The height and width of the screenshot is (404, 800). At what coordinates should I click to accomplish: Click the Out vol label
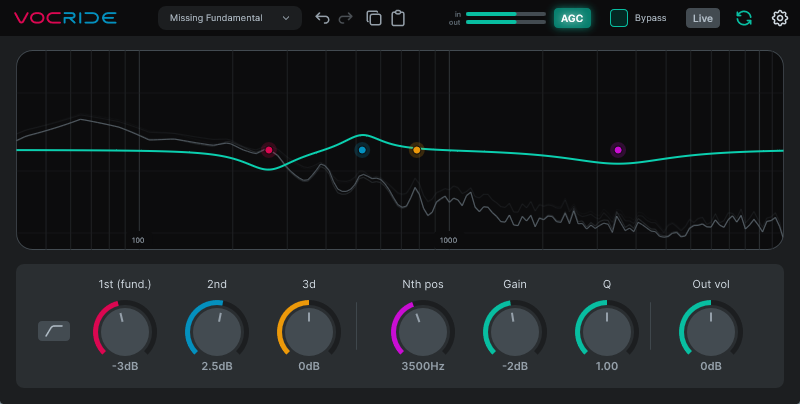(x=711, y=284)
